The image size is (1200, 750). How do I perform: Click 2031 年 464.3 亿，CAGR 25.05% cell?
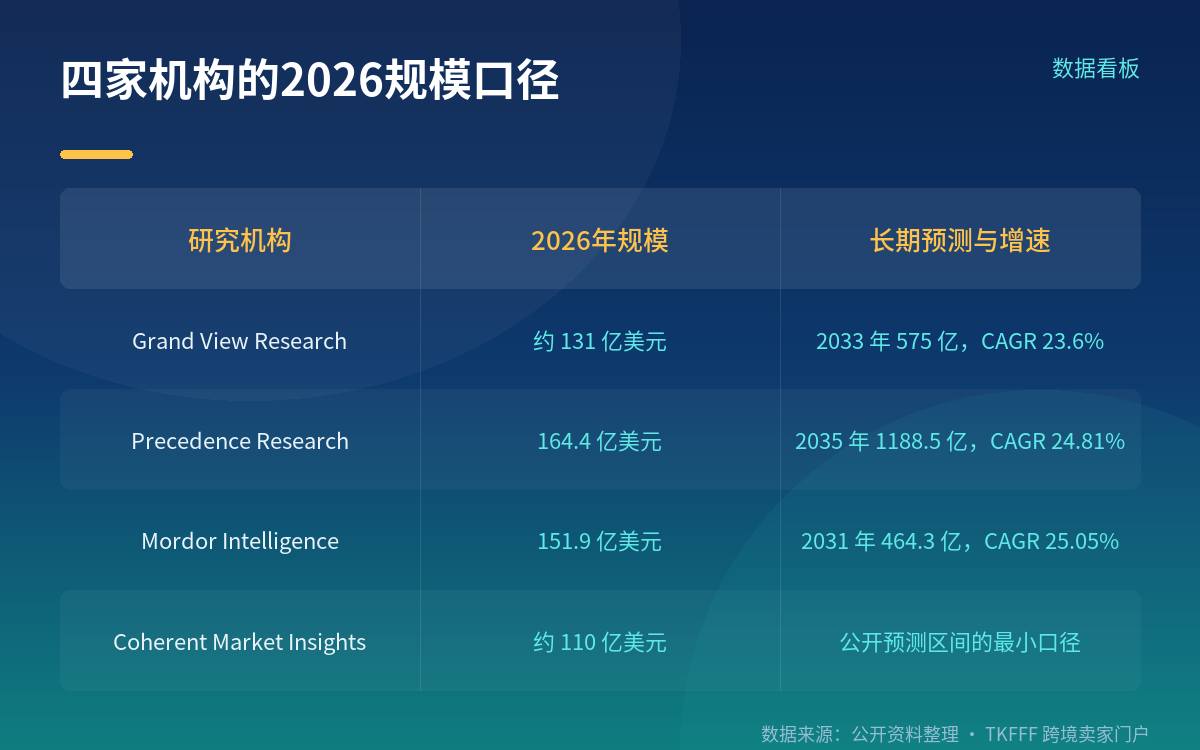tap(960, 541)
